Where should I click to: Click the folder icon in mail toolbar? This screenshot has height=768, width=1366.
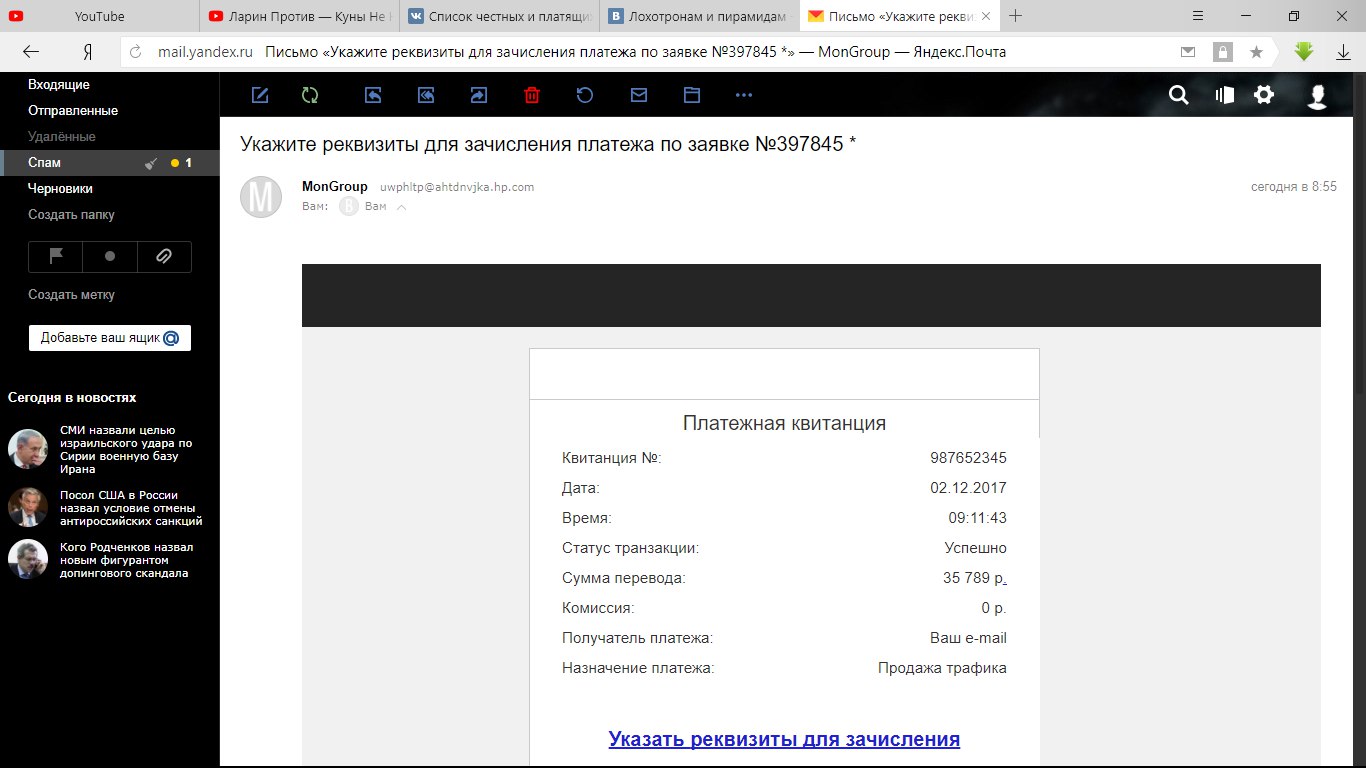point(691,95)
